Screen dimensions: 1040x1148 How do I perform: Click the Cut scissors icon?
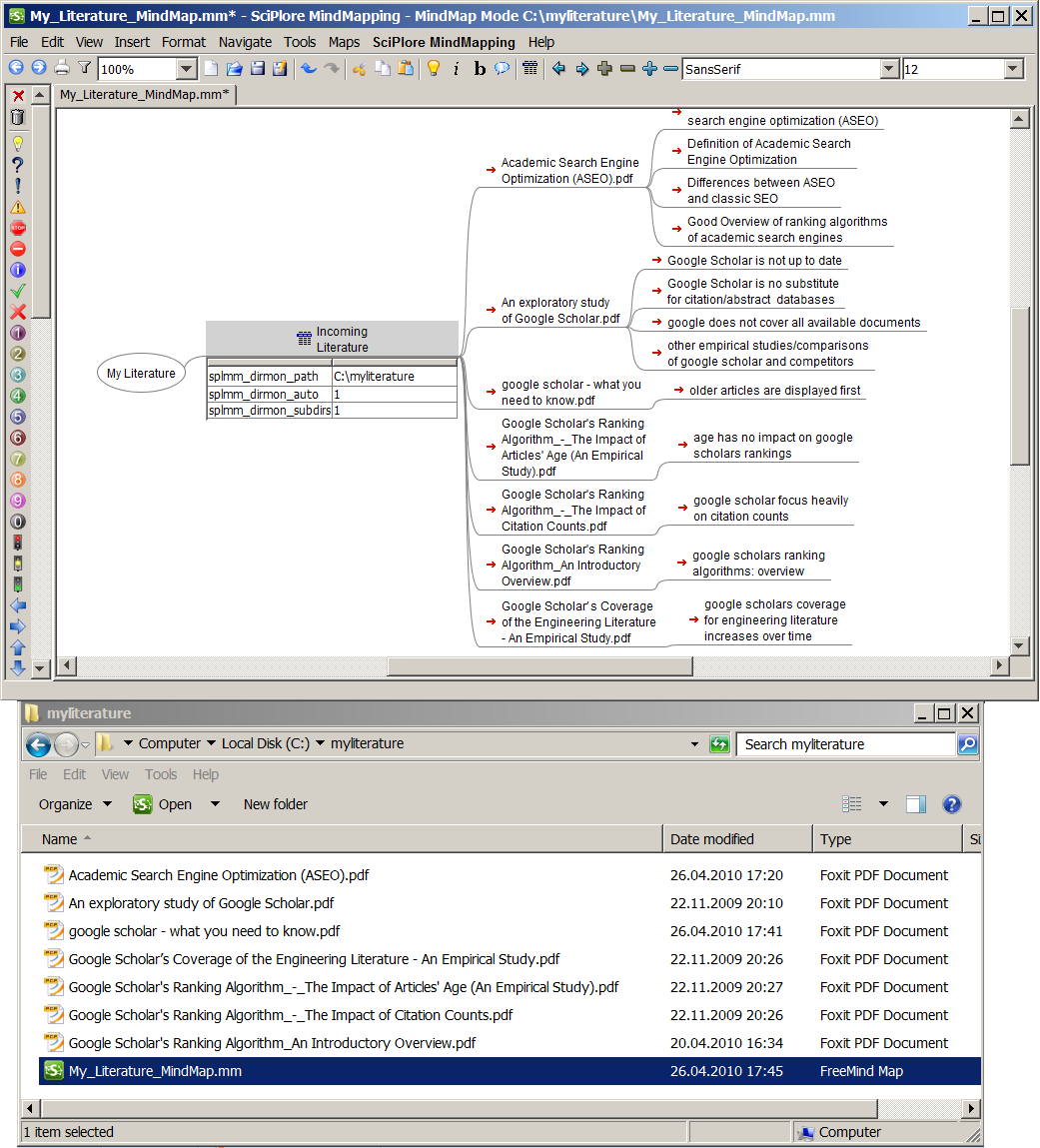coord(359,69)
